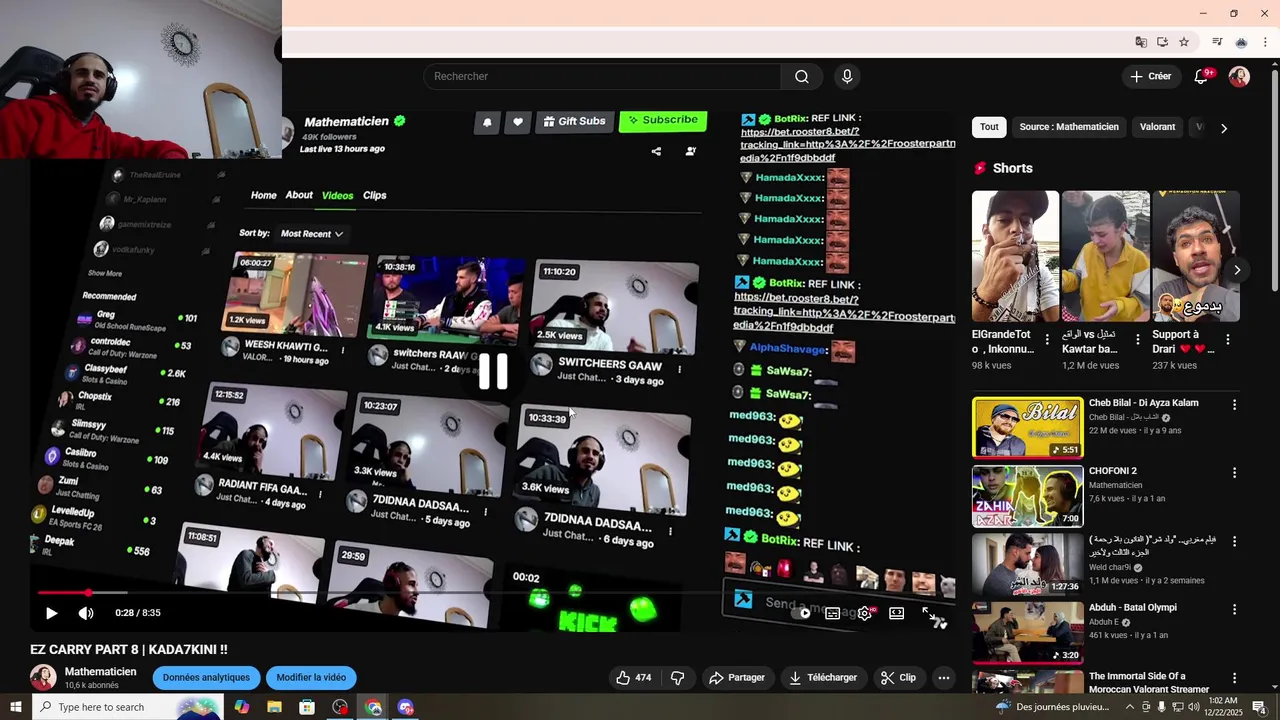Image resolution: width=1280 pixels, height=720 pixels.
Task: Open the Abduh - Batal Olympi title
Action: point(1133,608)
